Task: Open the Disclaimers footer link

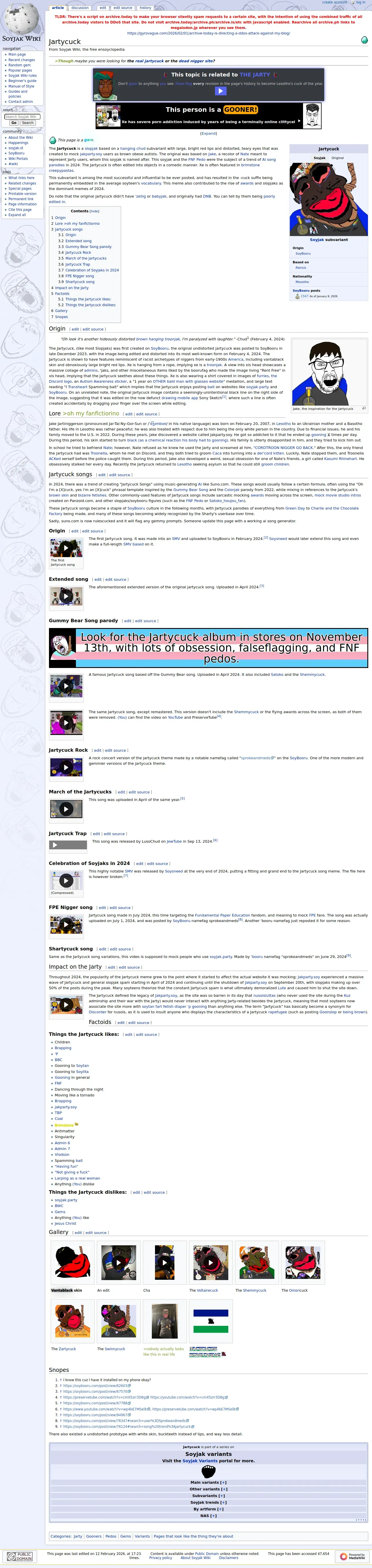Action: (x=229, y=1557)
